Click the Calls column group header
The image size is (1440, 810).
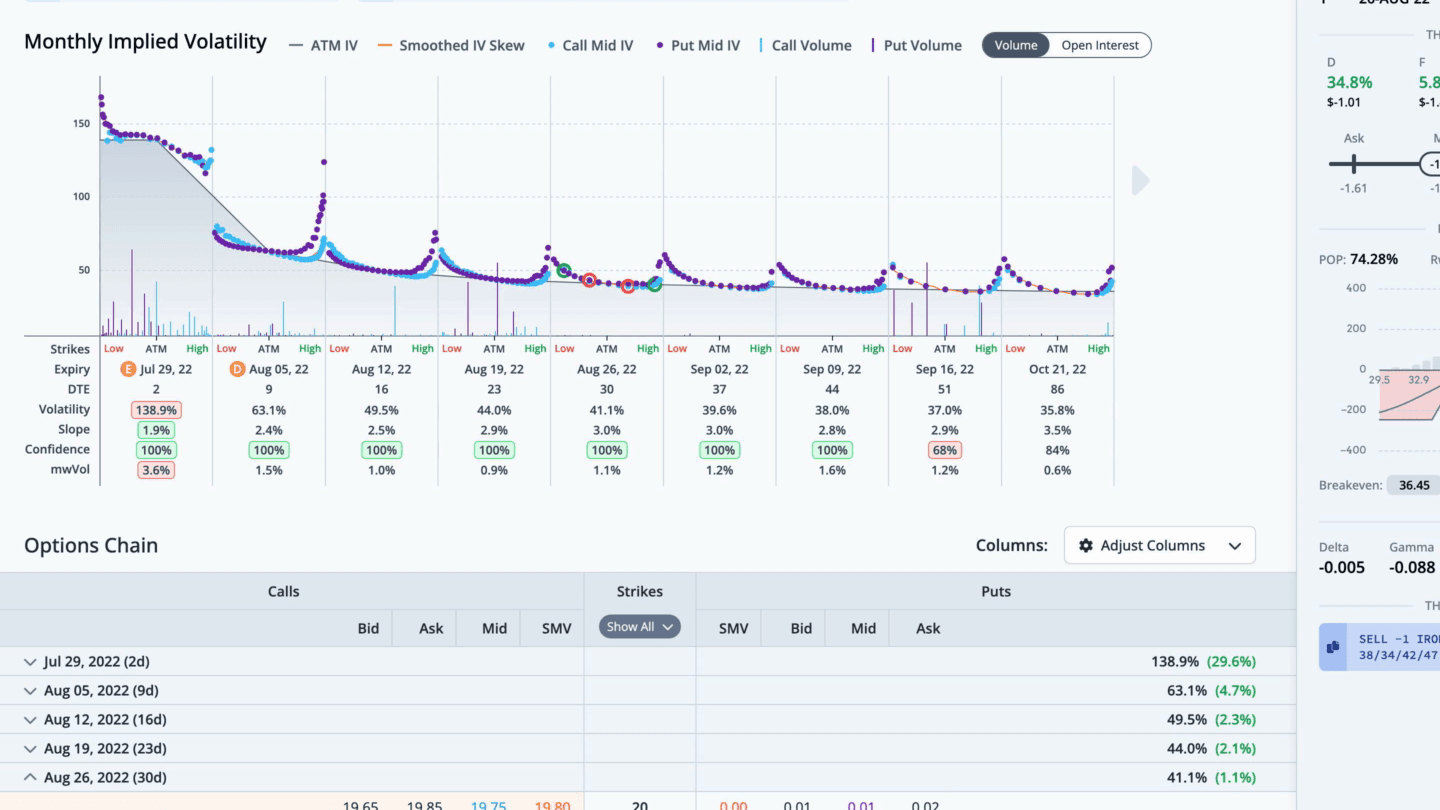tap(283, 592)
